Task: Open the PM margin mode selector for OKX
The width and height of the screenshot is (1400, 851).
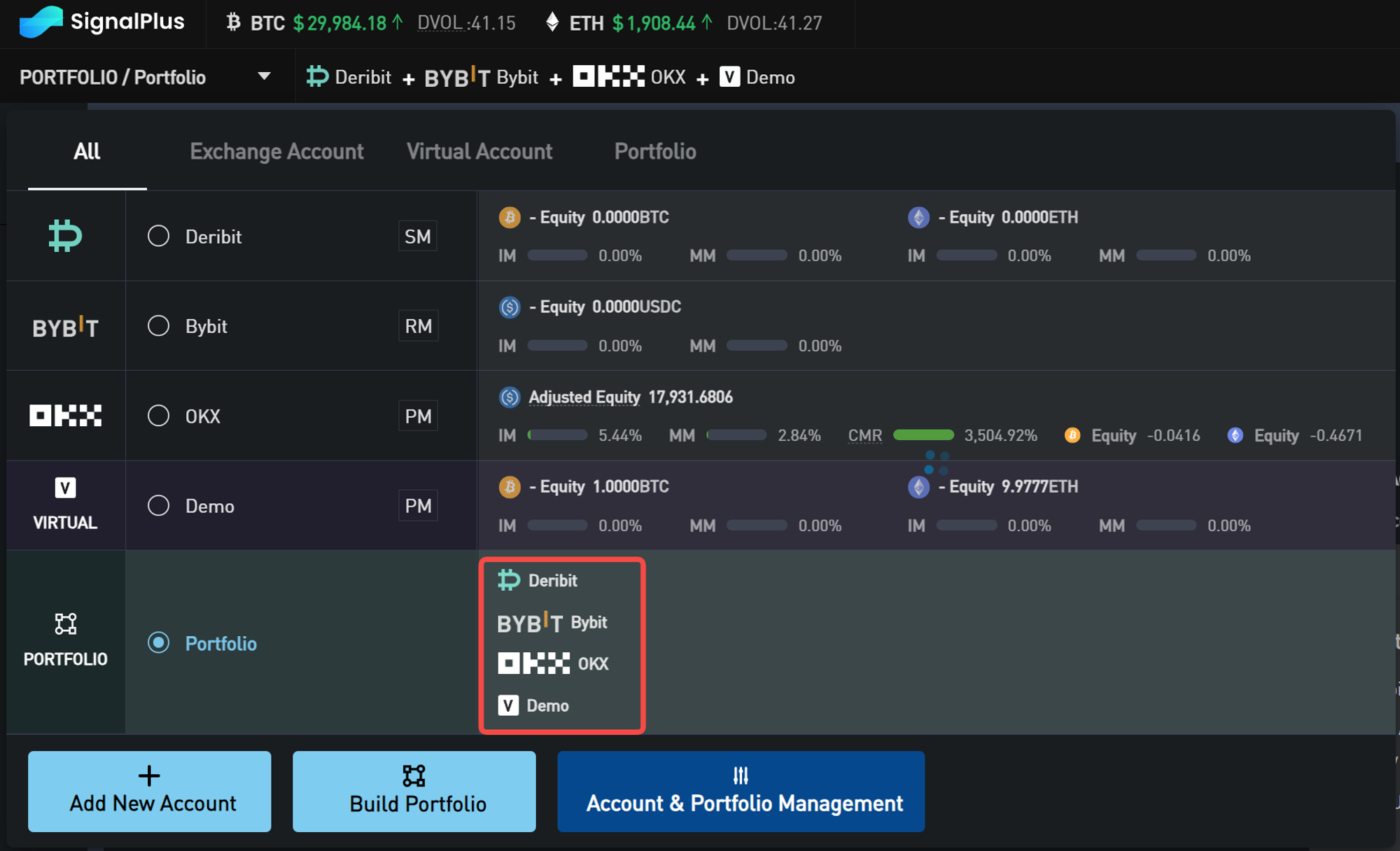Action: 418,416
